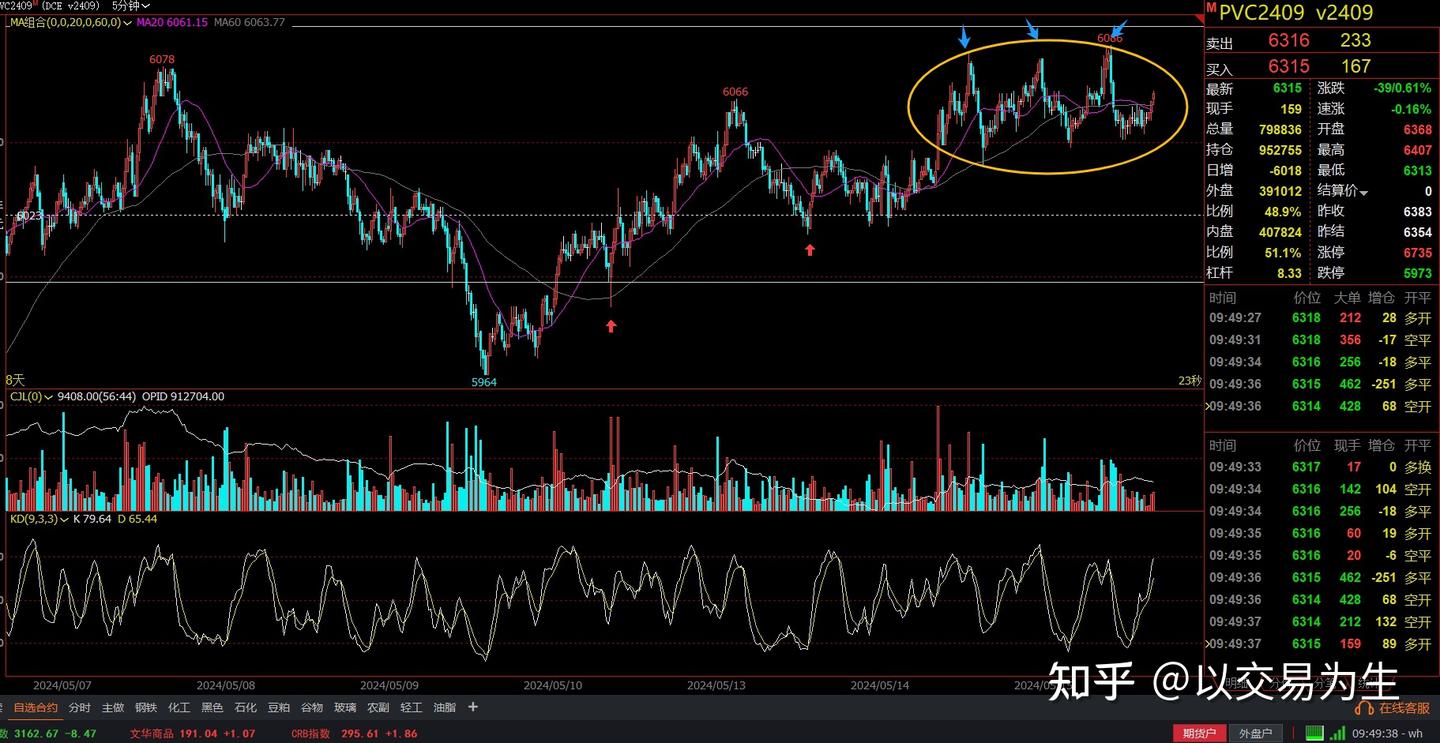
Task: Open 在线客服 headset support icon
Action: click(1364, 707)
